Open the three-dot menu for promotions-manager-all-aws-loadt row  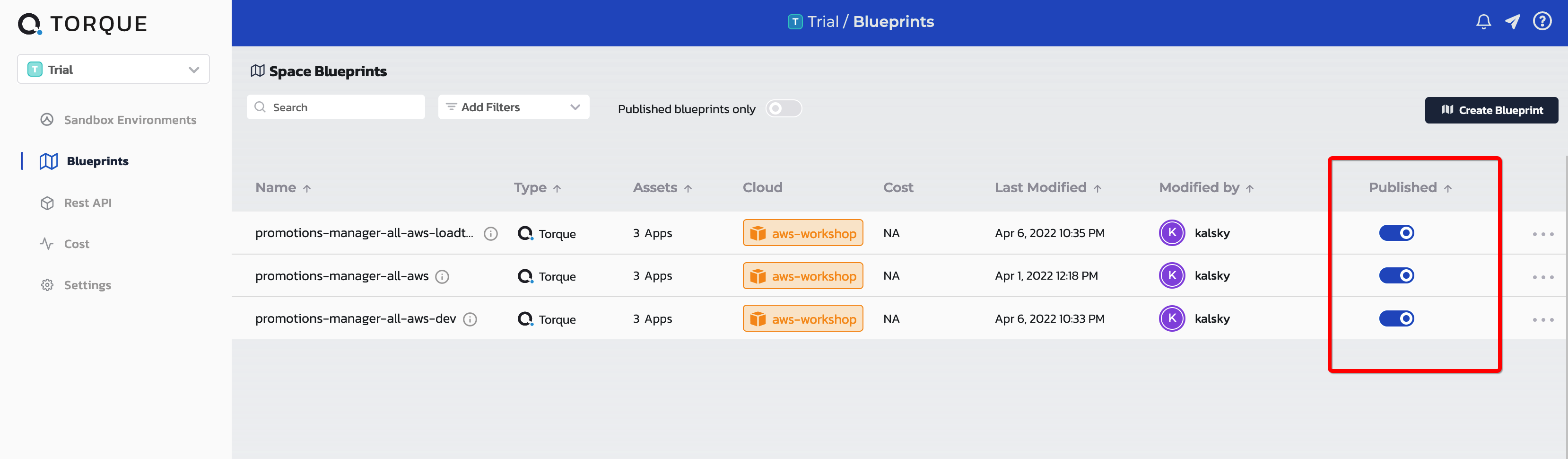[1543, 234]
